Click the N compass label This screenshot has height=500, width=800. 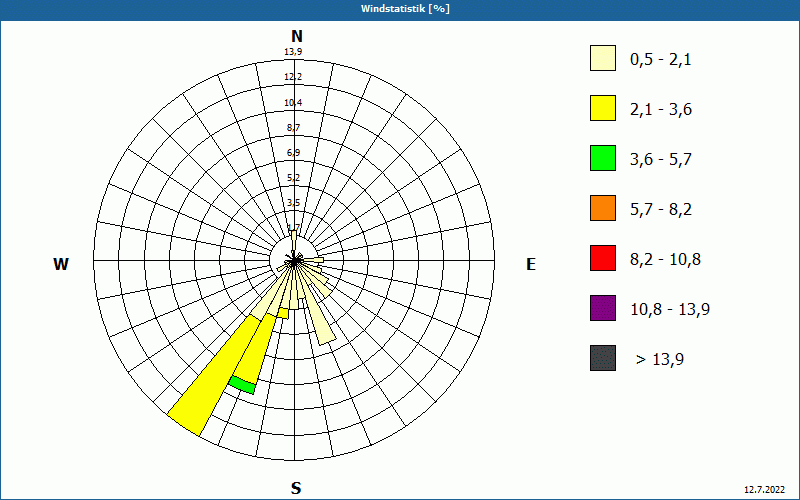point(296,36)
